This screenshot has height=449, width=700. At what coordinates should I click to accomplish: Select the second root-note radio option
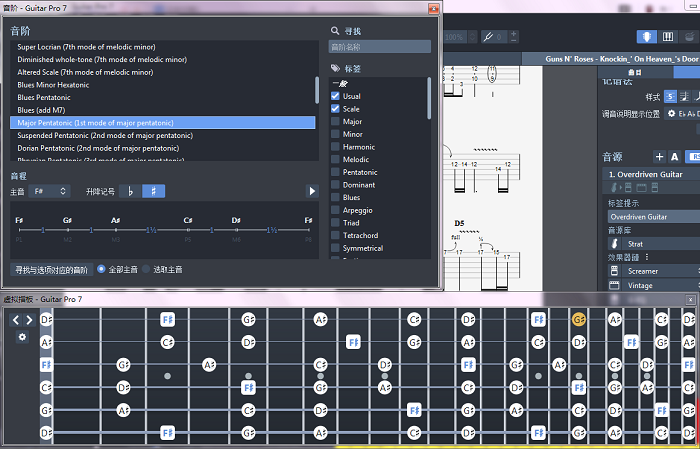pyautogui.click(x=146, y=270)
